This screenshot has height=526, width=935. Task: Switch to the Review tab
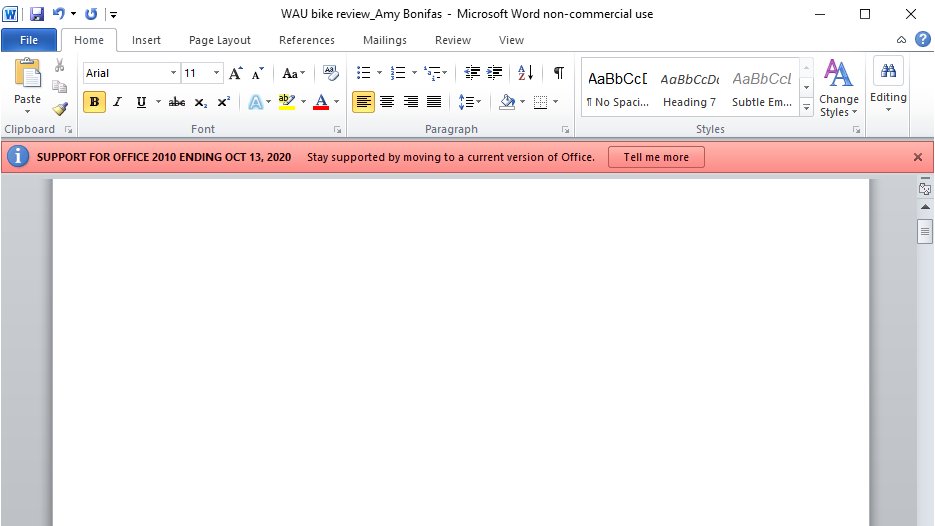453,40
